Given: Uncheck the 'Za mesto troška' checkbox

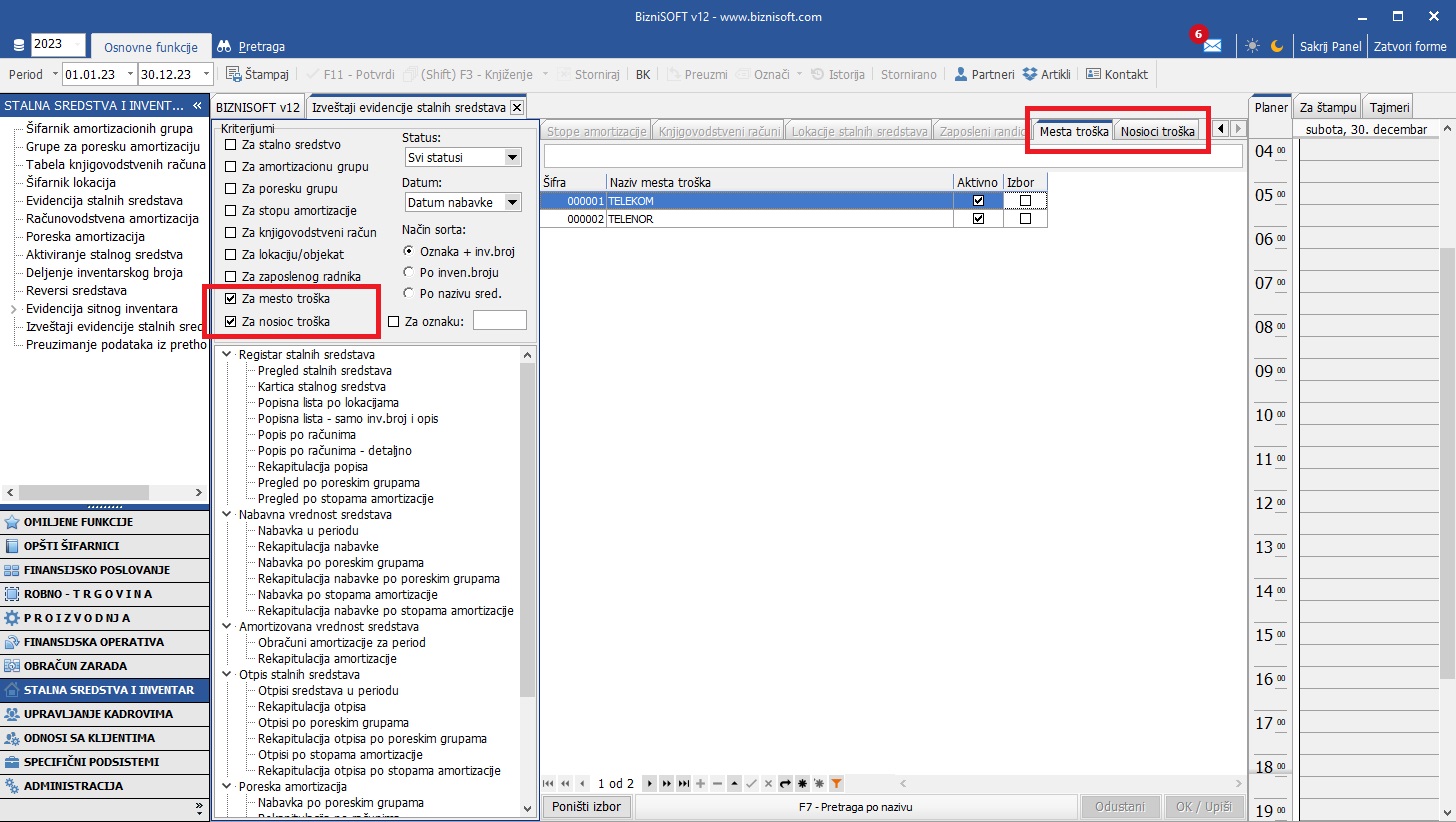Looking at the screenshot, I should click(x=231, y=299).
